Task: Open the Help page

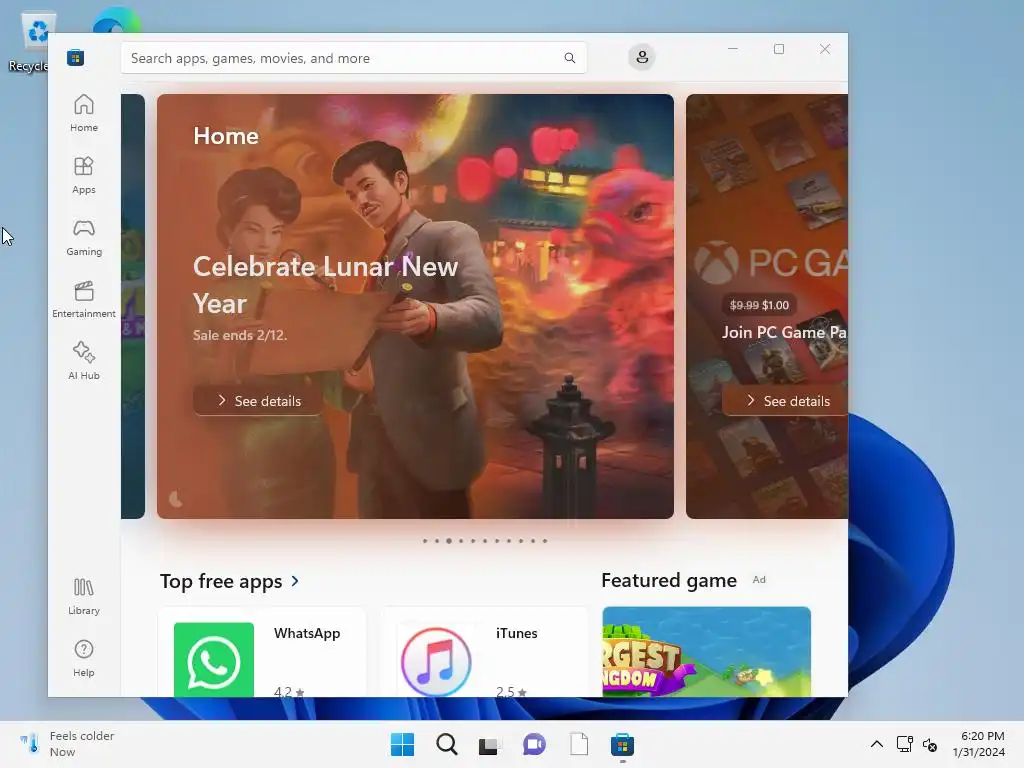Action: click(84, 658)
